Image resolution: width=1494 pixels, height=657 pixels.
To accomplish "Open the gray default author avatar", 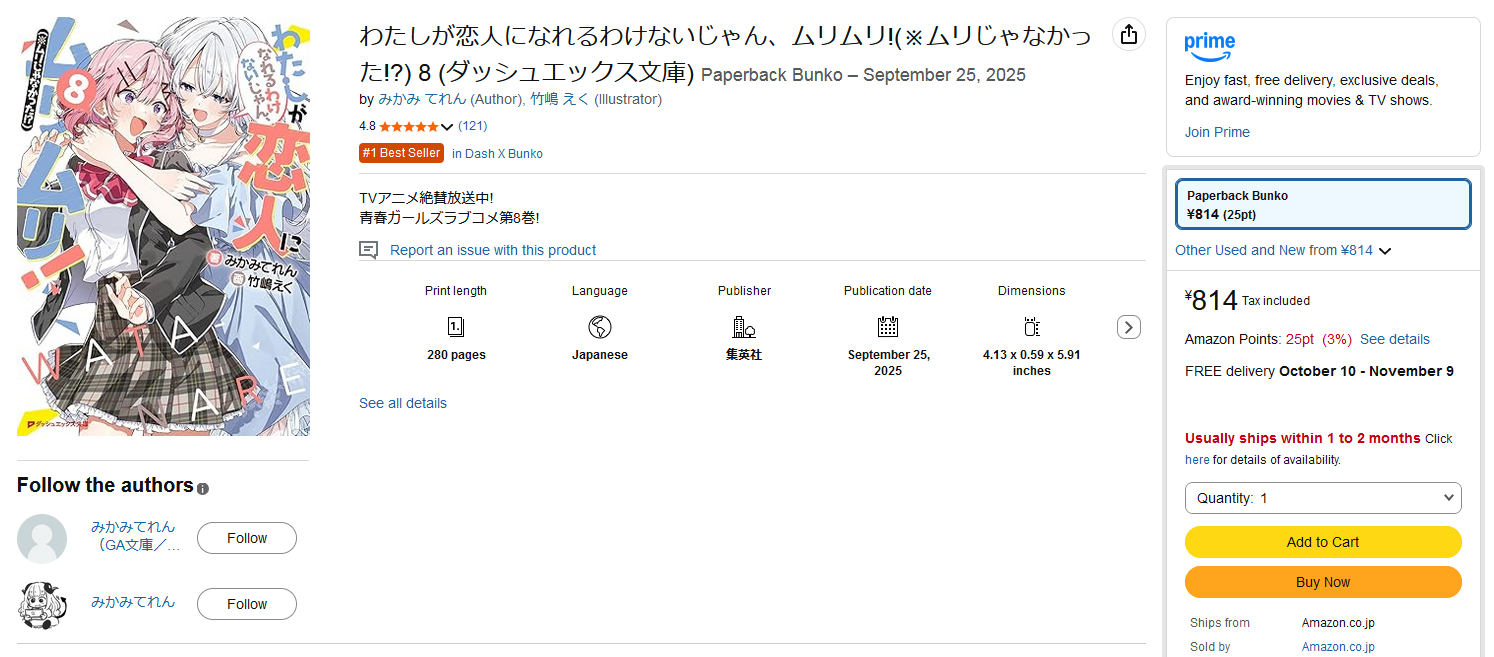I will point(42,539).
